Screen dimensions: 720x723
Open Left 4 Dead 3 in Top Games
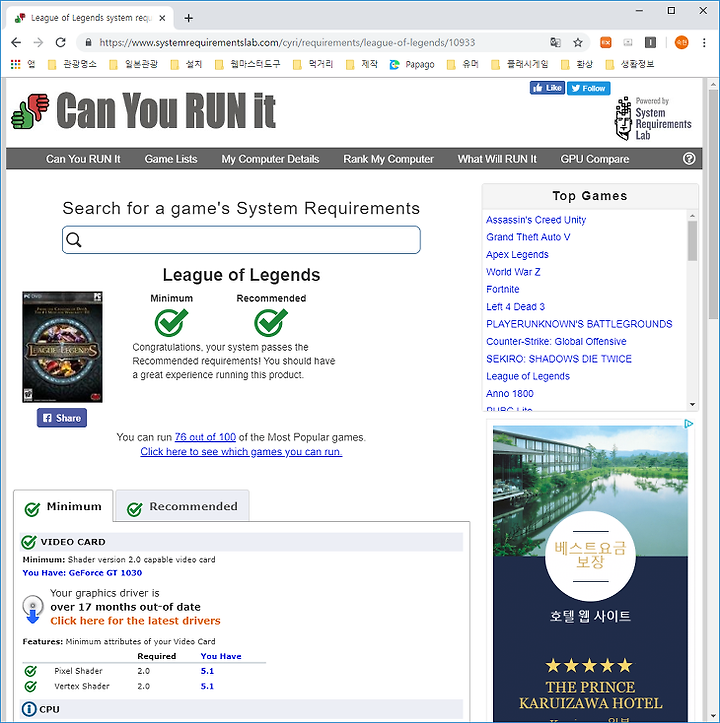pyautogui.click(x=515, y=307)
